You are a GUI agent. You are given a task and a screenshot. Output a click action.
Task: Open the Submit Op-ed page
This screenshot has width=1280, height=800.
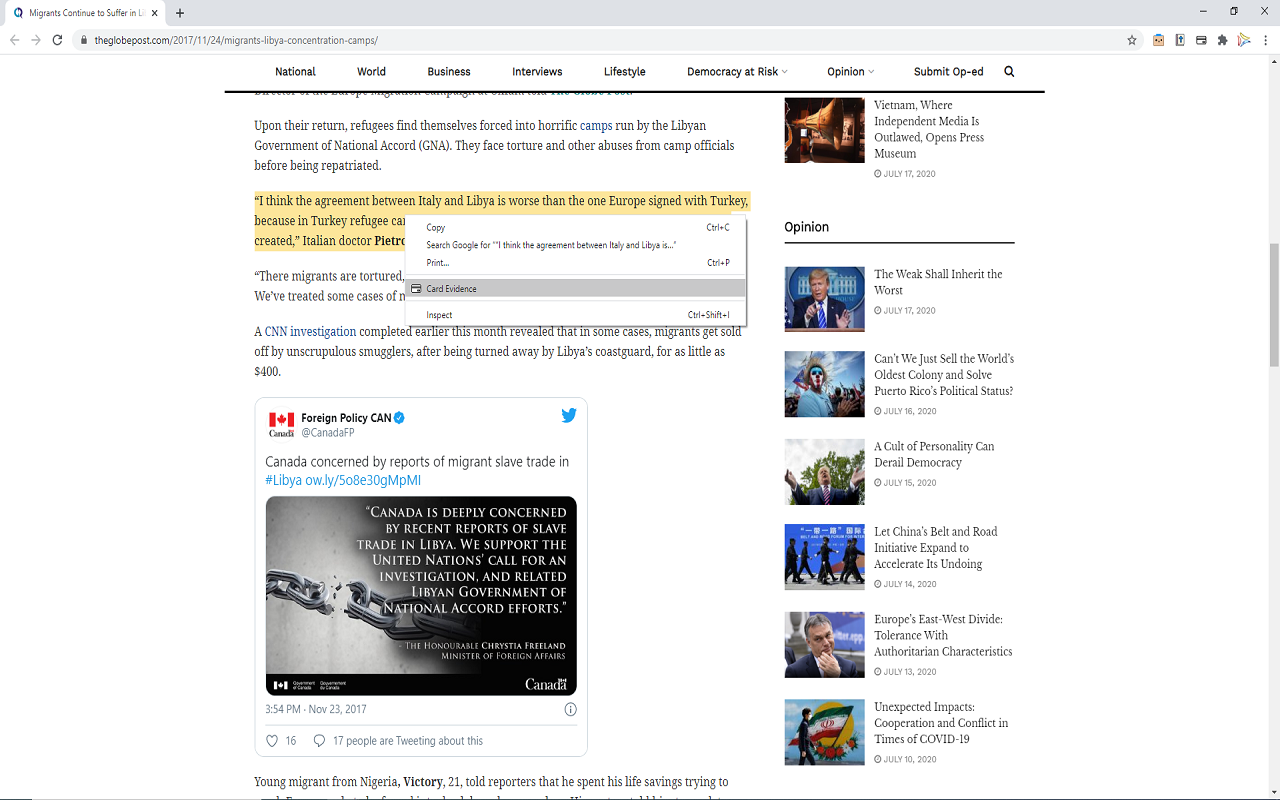(948, 72)
